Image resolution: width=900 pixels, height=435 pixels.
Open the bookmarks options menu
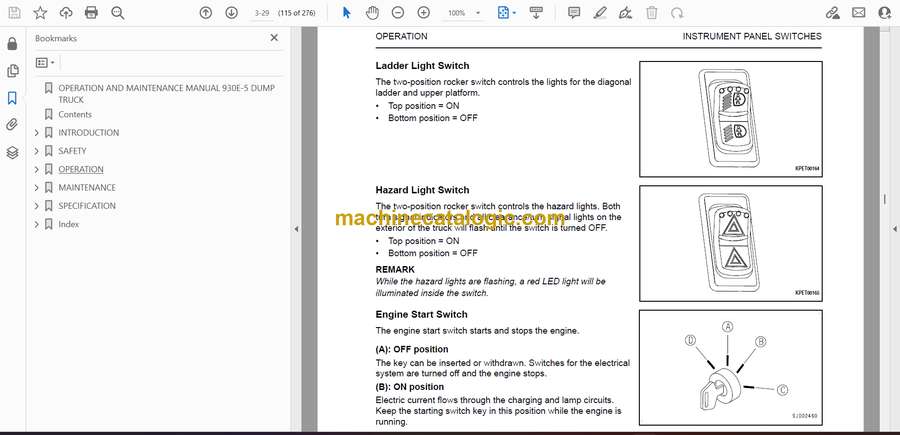[x=45, y=63]
